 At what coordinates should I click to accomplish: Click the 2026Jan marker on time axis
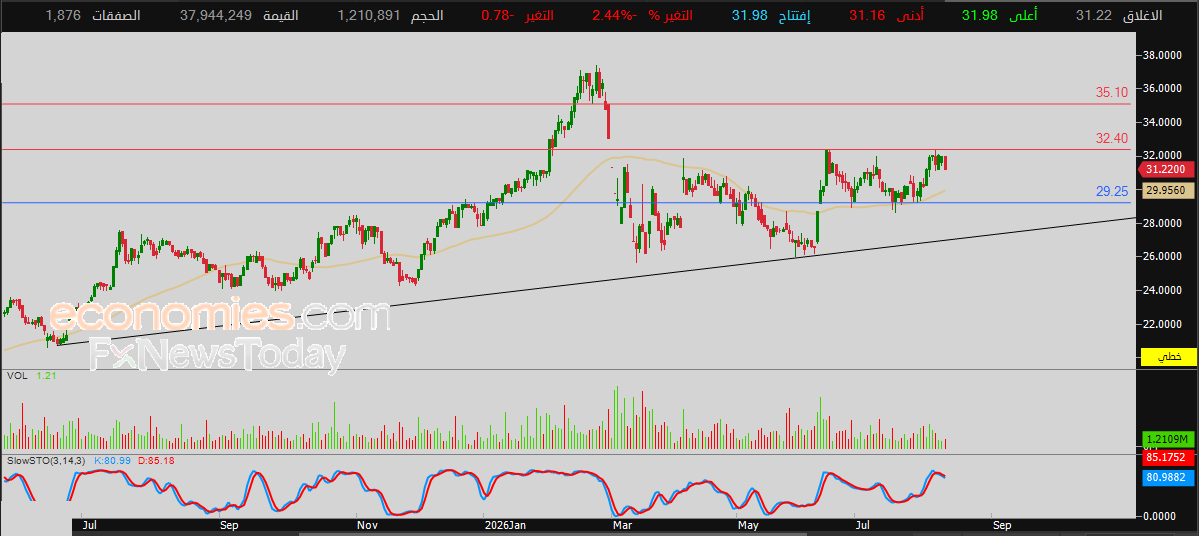(506, 526)
